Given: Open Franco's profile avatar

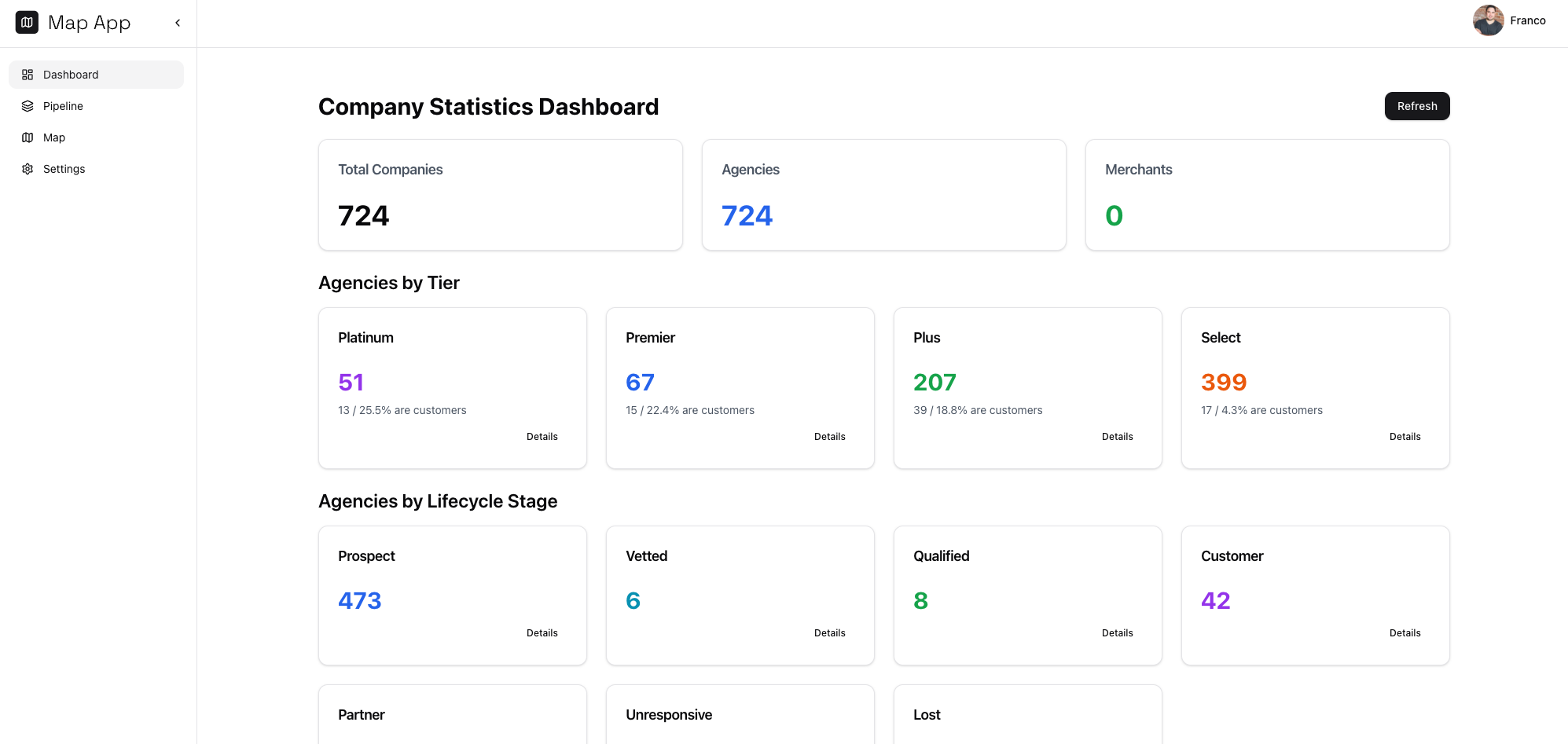Looking at the screenshot, I should [1488, 20].
